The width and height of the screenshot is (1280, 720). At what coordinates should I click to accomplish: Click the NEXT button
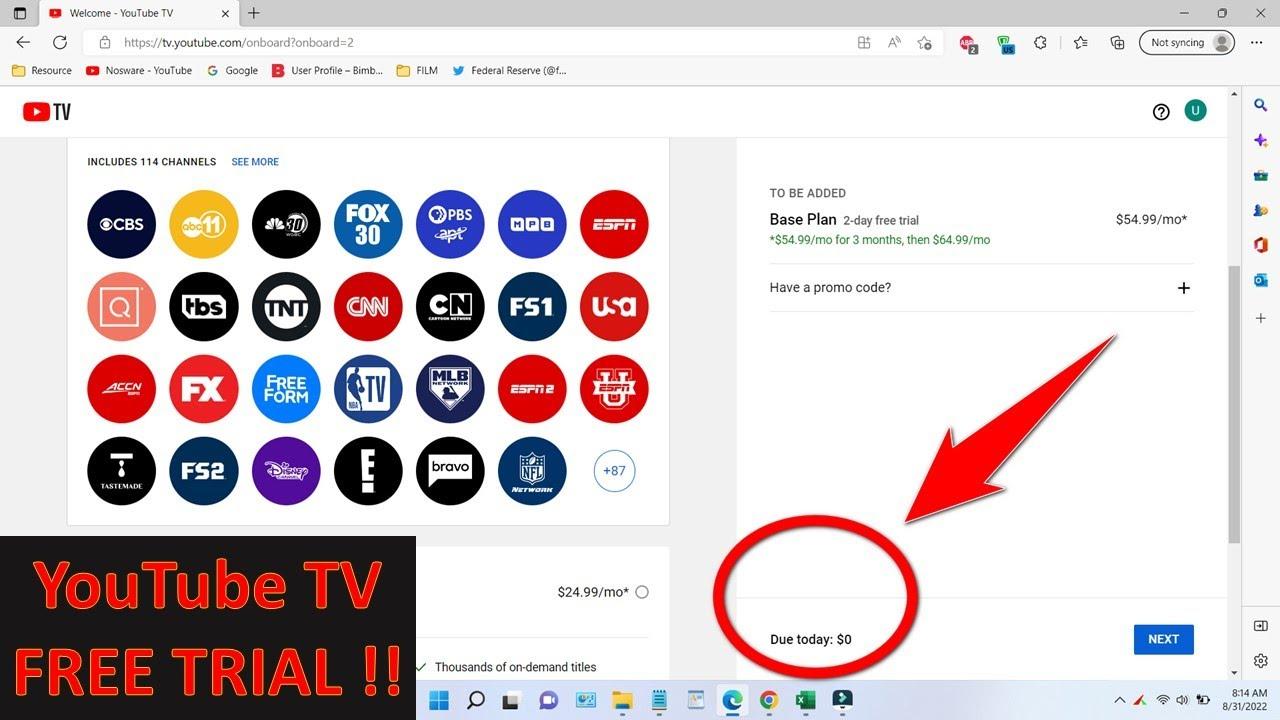tap(1163, 639)
